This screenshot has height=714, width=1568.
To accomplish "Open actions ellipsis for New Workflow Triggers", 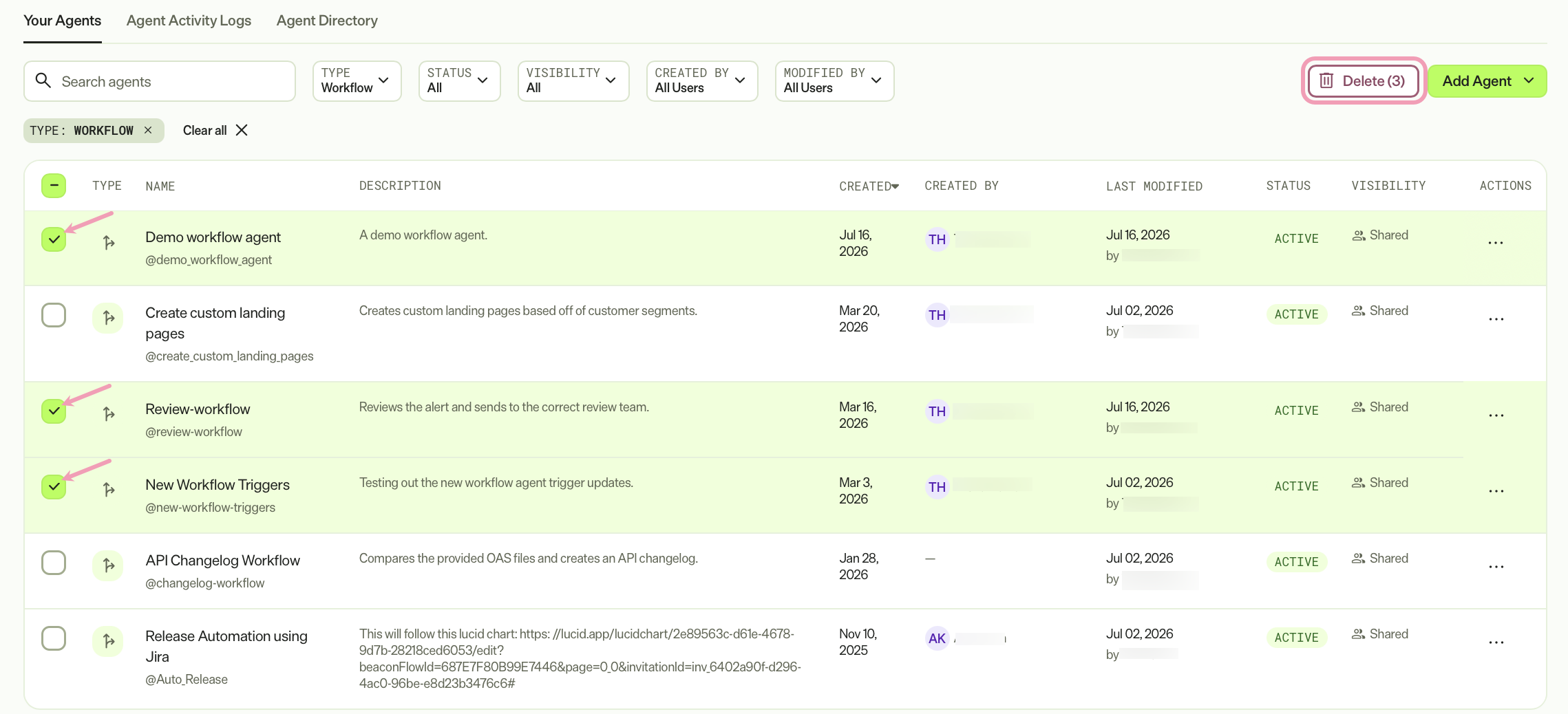I will [1495, 491].
